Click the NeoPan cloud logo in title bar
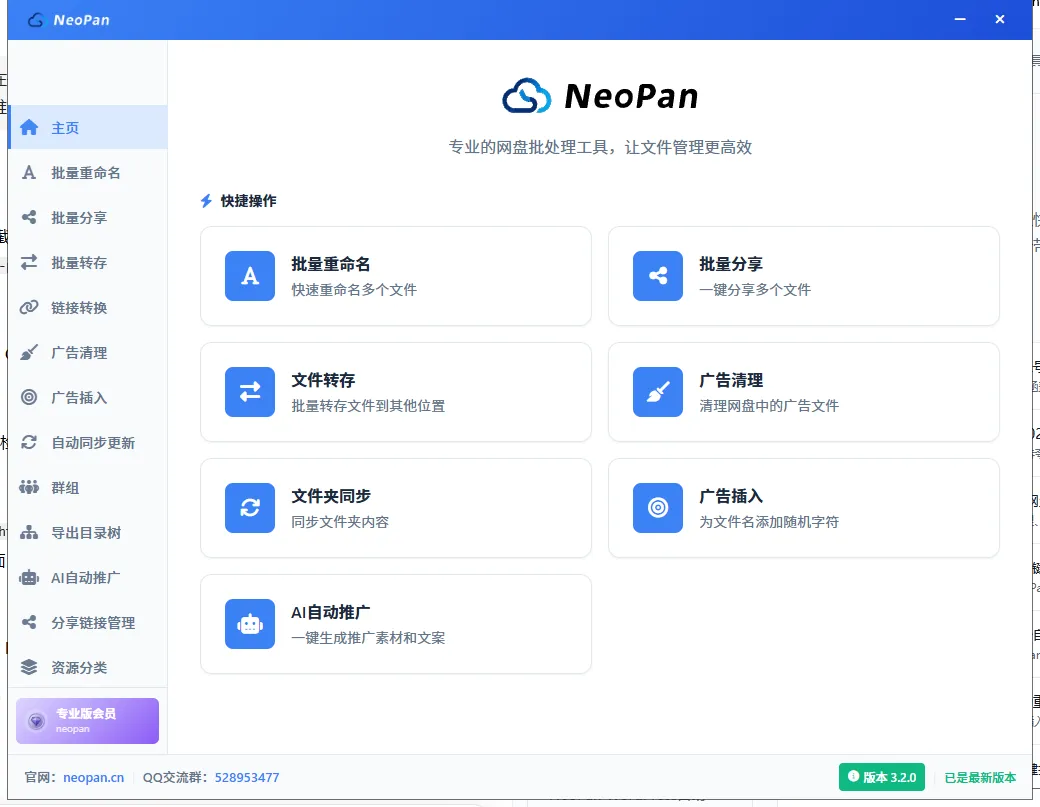1040x807 pixels. click(36, 20)
